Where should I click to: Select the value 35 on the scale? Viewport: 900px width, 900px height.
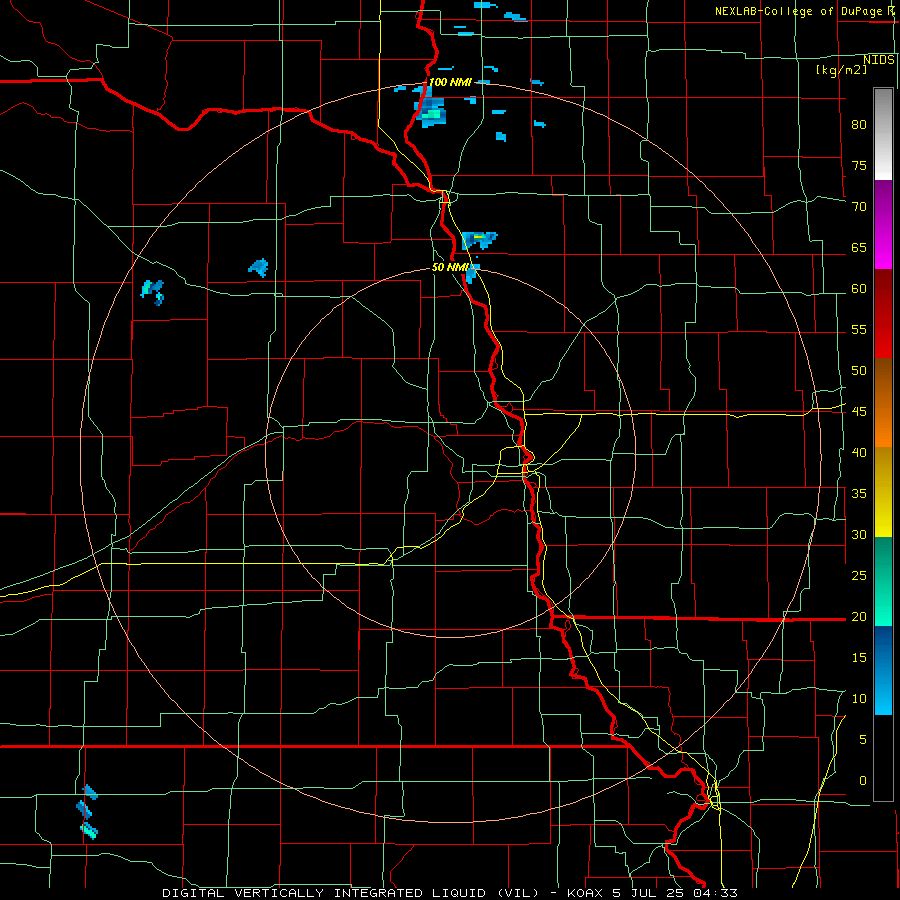pos(859,494)
